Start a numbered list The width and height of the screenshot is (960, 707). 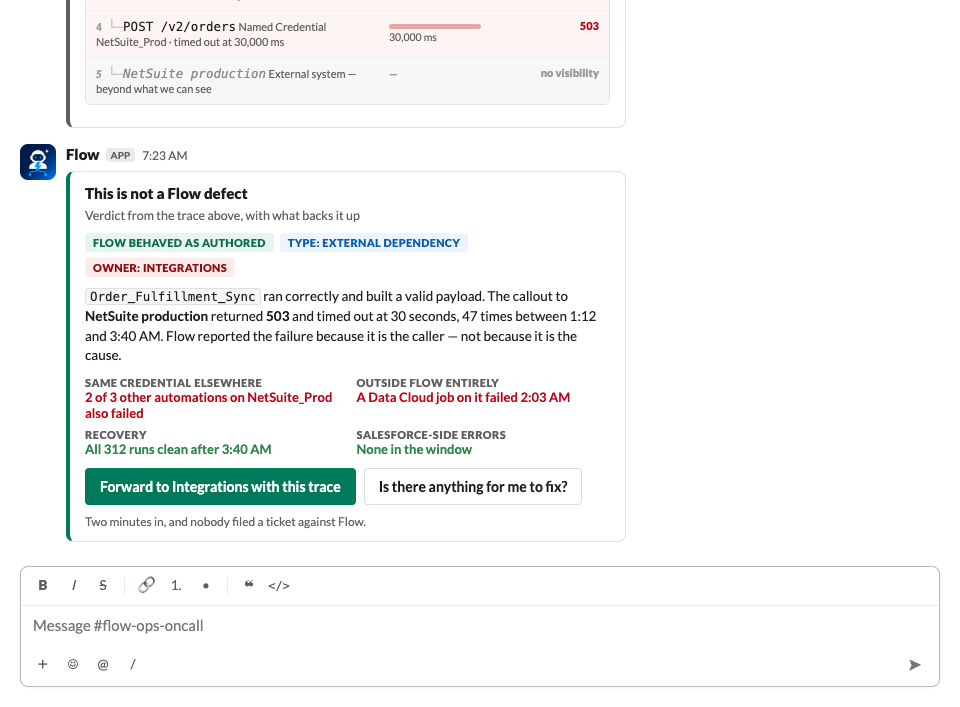(x=176, y=585)
